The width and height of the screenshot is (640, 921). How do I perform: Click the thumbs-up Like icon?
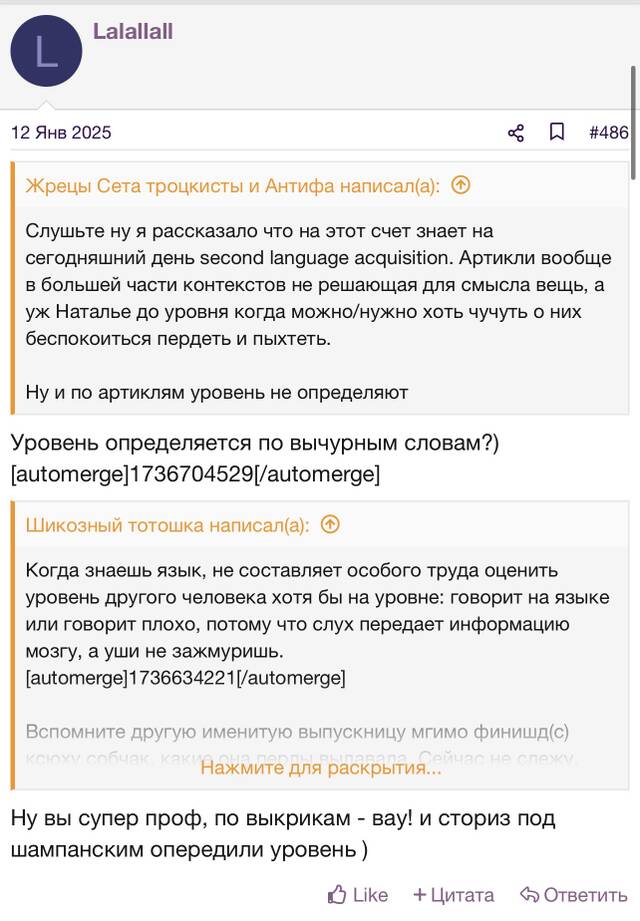pyautogui.click(x=337, y=895)
